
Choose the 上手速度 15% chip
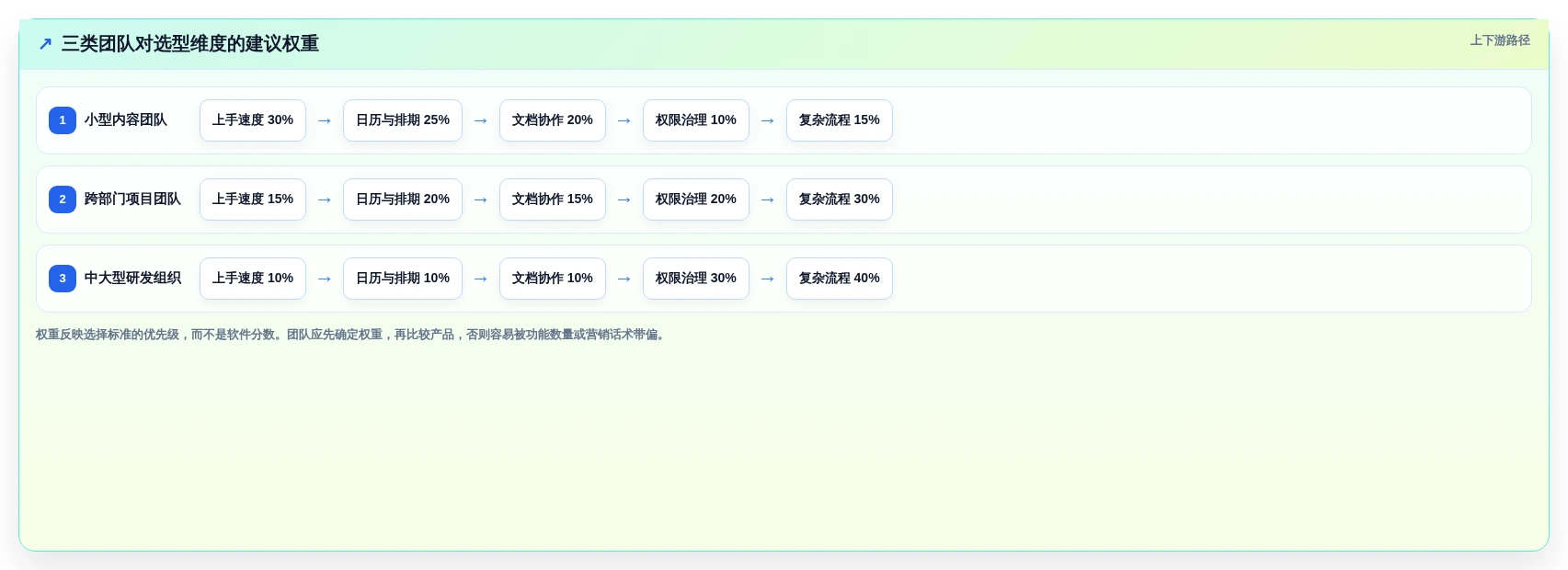tap(253, 199)
